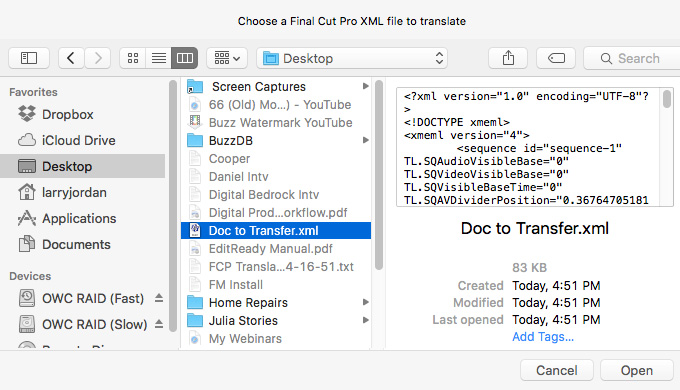The width and height of the screenshot is (680, 390).
Task: Select Dropbox in Favorites sidebar
Action: pyautogui.click(x=82, y=115)
